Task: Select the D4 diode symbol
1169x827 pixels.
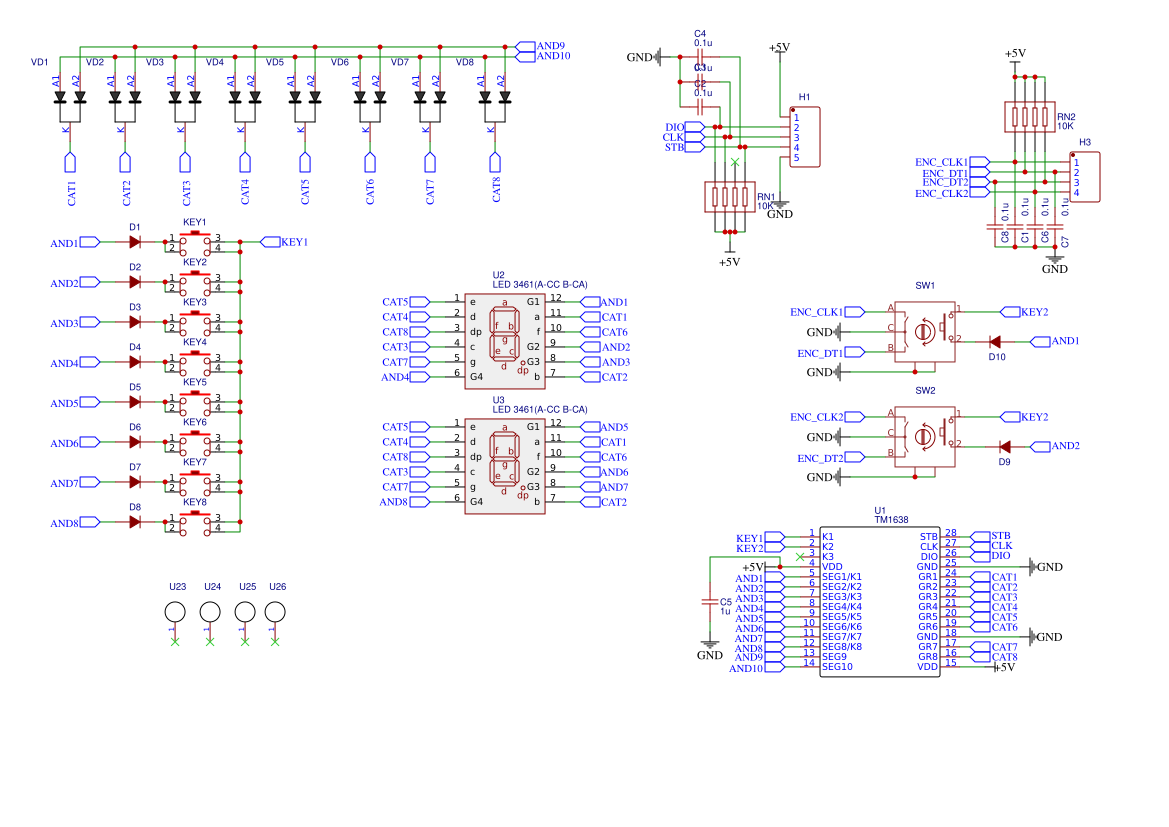Action: click(135, 362)
